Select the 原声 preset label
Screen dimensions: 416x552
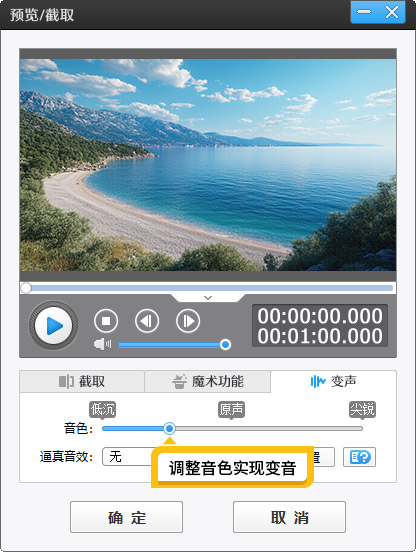231,409
